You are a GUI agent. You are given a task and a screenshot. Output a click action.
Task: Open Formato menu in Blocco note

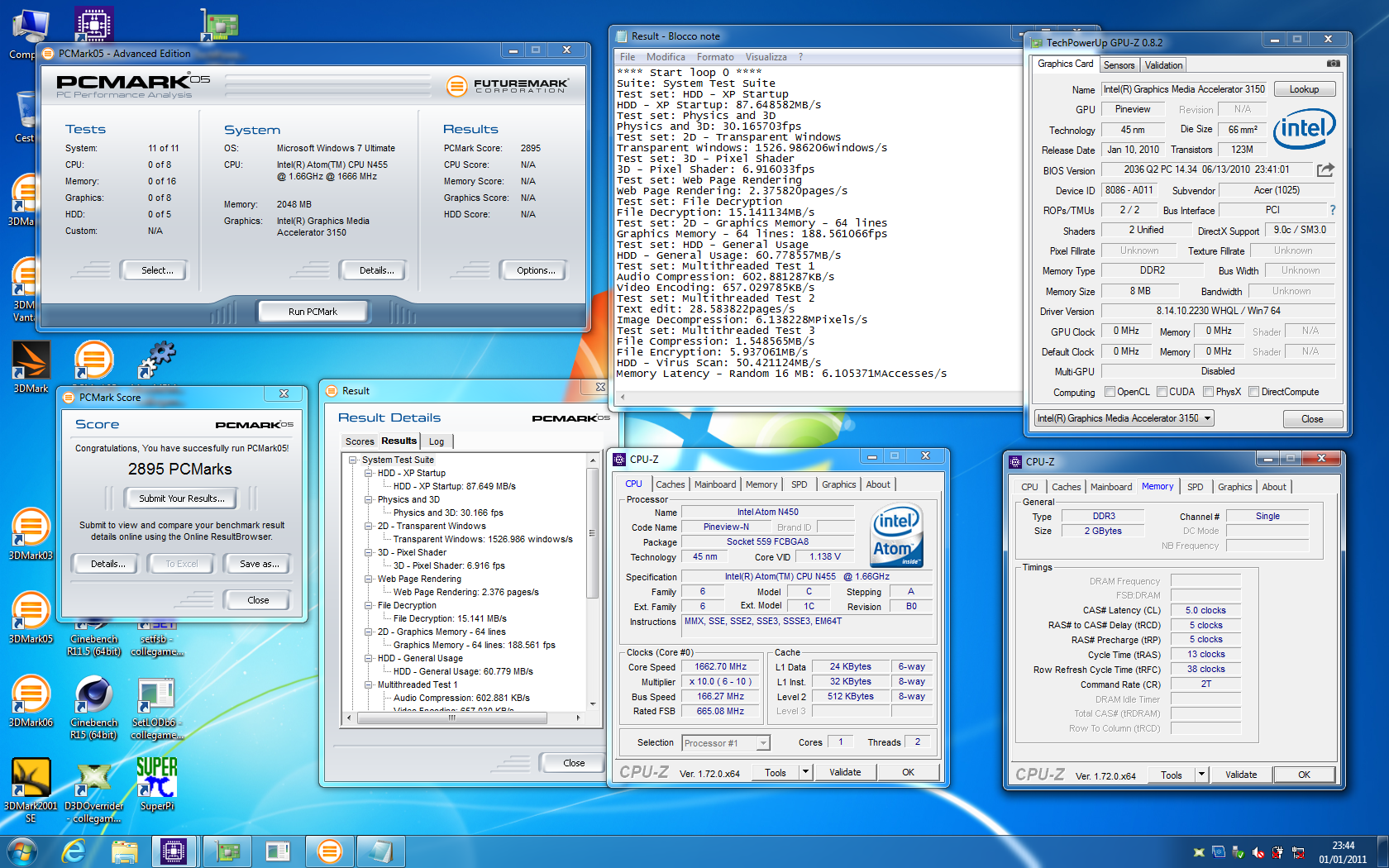(x=715, y=57)
